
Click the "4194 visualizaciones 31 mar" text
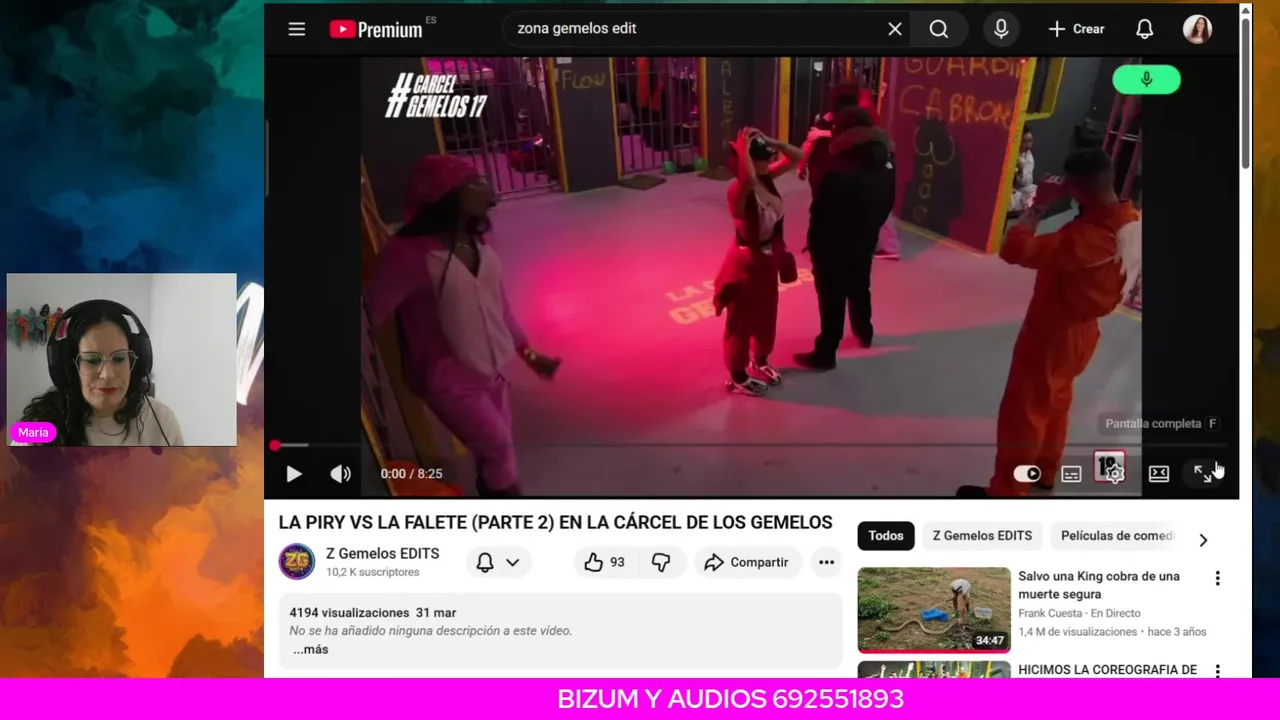click(373, 613)
